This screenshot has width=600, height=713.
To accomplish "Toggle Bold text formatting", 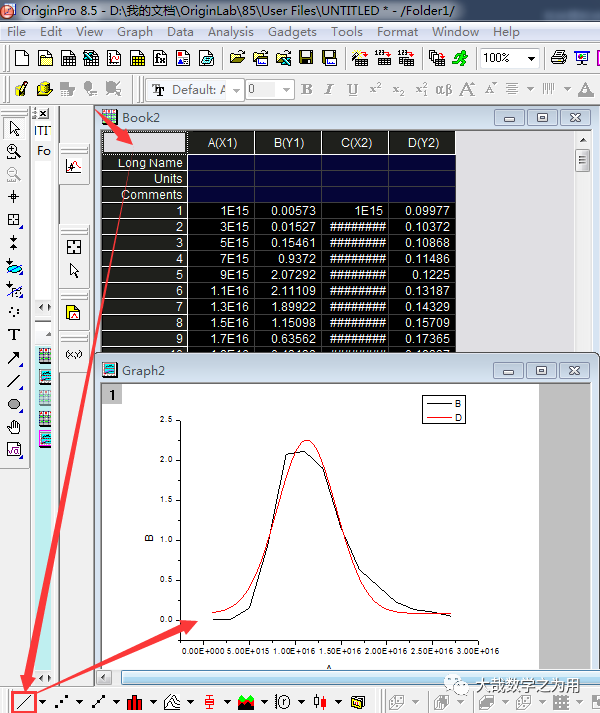I will point(307,90).
